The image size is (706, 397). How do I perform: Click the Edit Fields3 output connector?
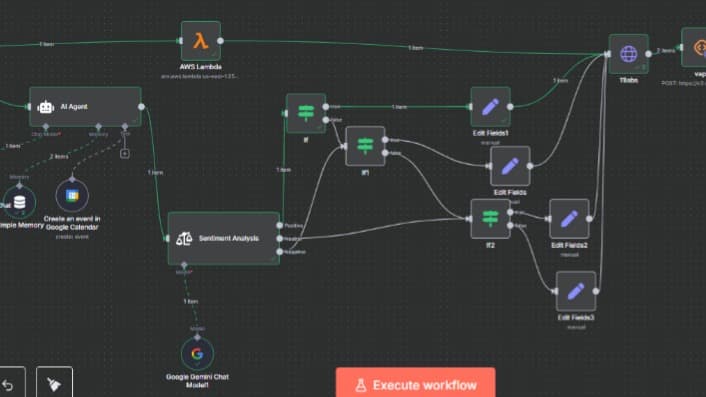pos(596,291)
